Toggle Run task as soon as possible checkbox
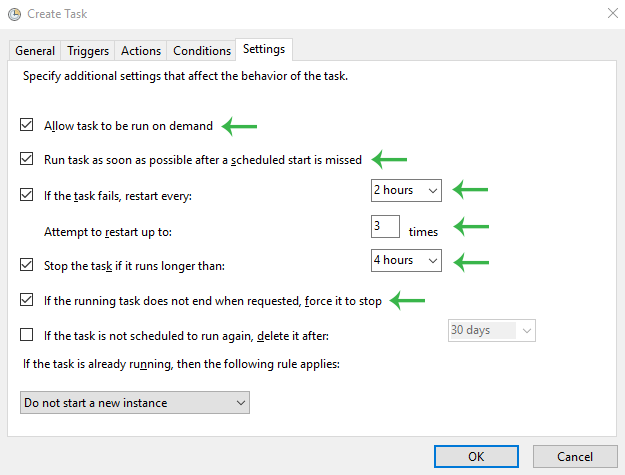This screenshot has width=625, height=475. pyautogui.click(x=27, y=159)
